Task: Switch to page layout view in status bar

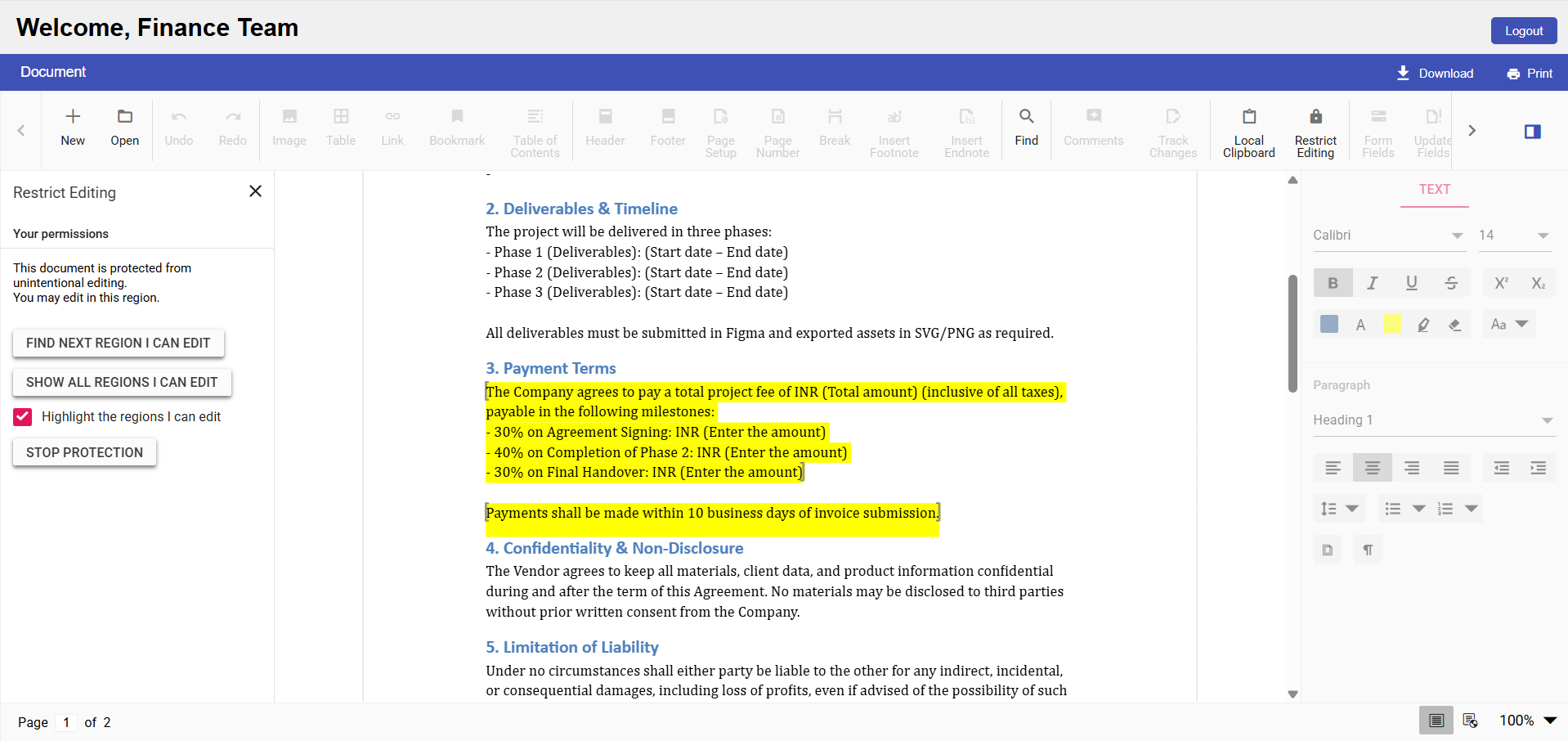Action: [1436, 721]
